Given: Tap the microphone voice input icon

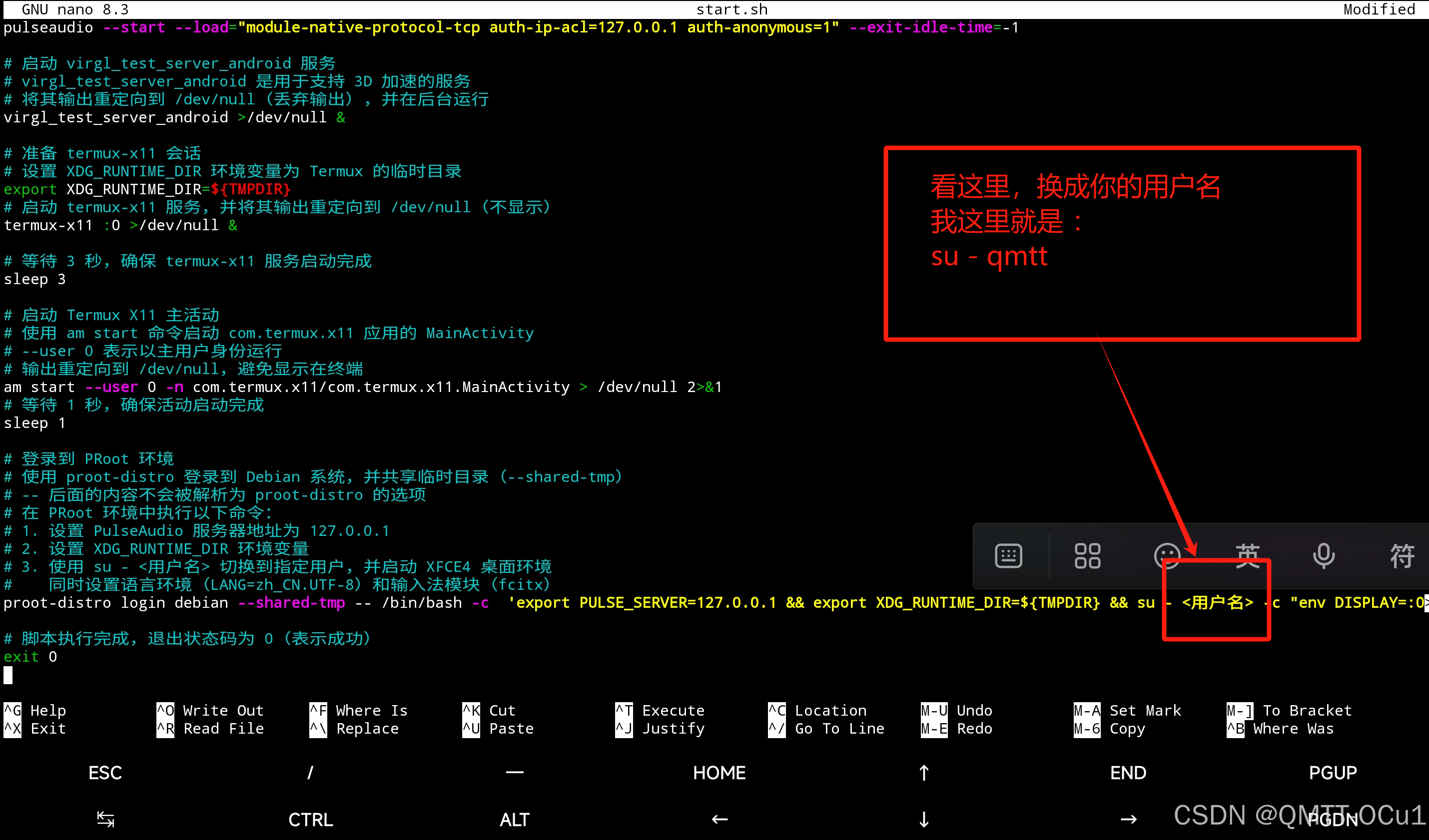Looking at the screenshot, I should coord(1324,555).
